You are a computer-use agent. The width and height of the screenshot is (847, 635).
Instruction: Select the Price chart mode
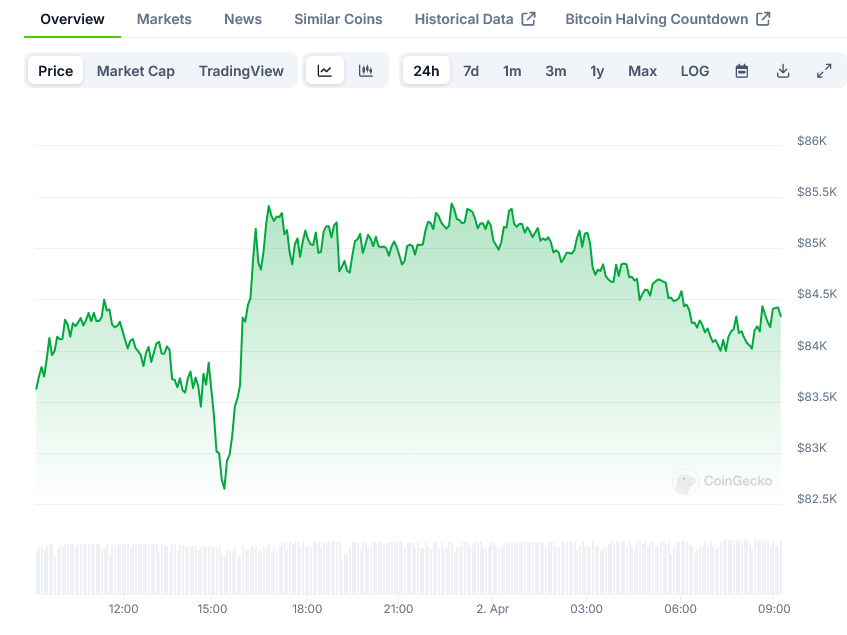pos(56,71)
